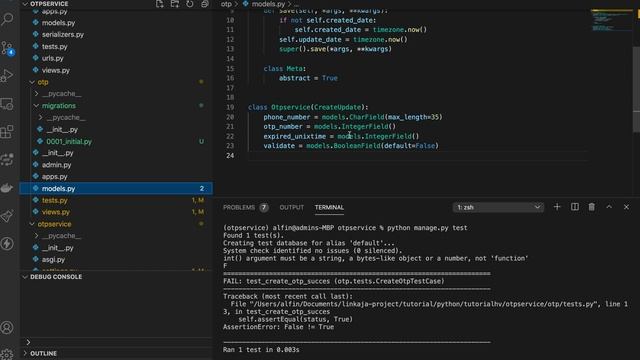Open the pull request activity icon
640x360 pixels.
[7, 160]
